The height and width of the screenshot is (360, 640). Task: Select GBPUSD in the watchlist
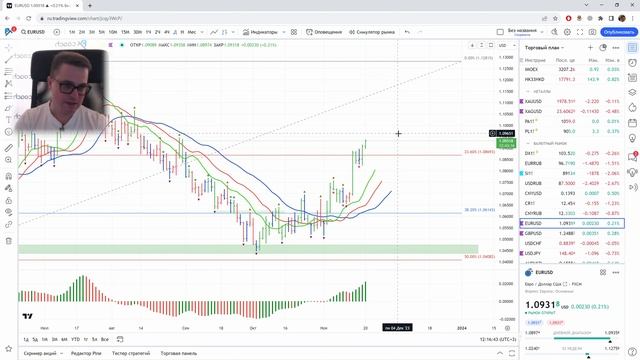(572, 233)
